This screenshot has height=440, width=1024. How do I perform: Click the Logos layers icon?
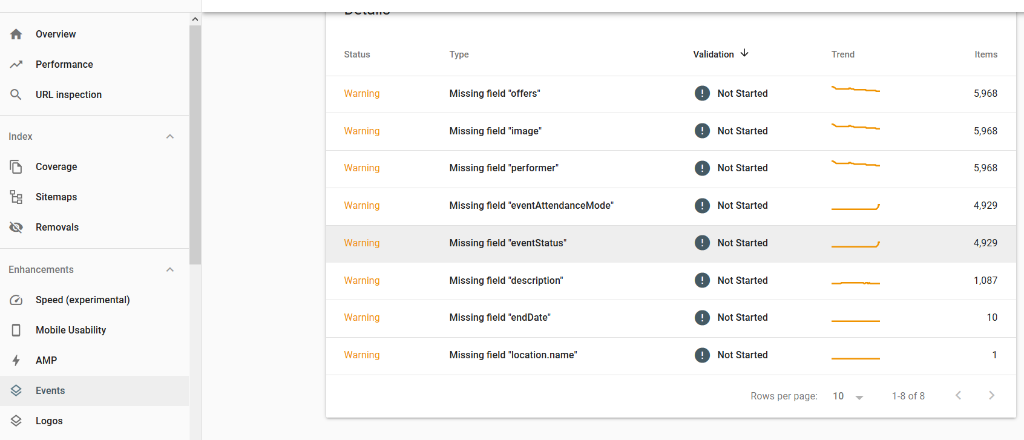pyautogui.click(x=16, y=421)
